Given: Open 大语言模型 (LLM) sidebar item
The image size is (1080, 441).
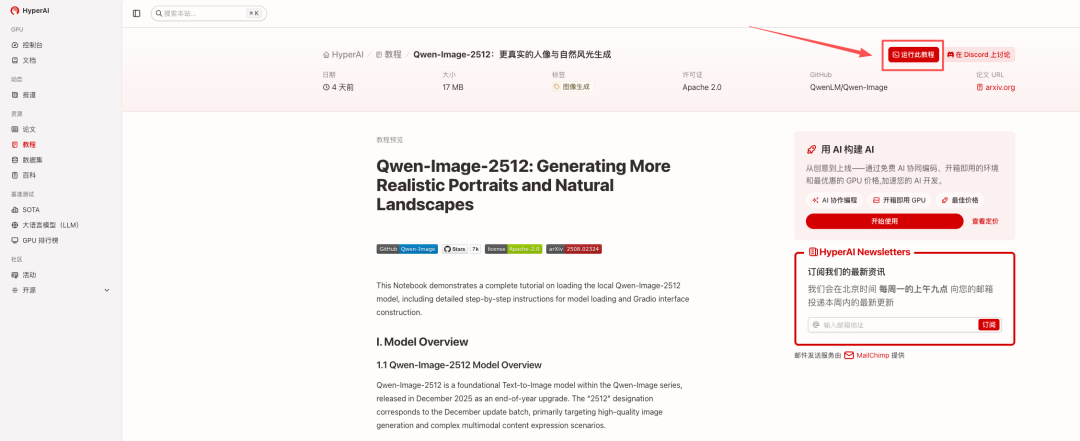Looking at the screenshot, I should (x=49, y=225).
